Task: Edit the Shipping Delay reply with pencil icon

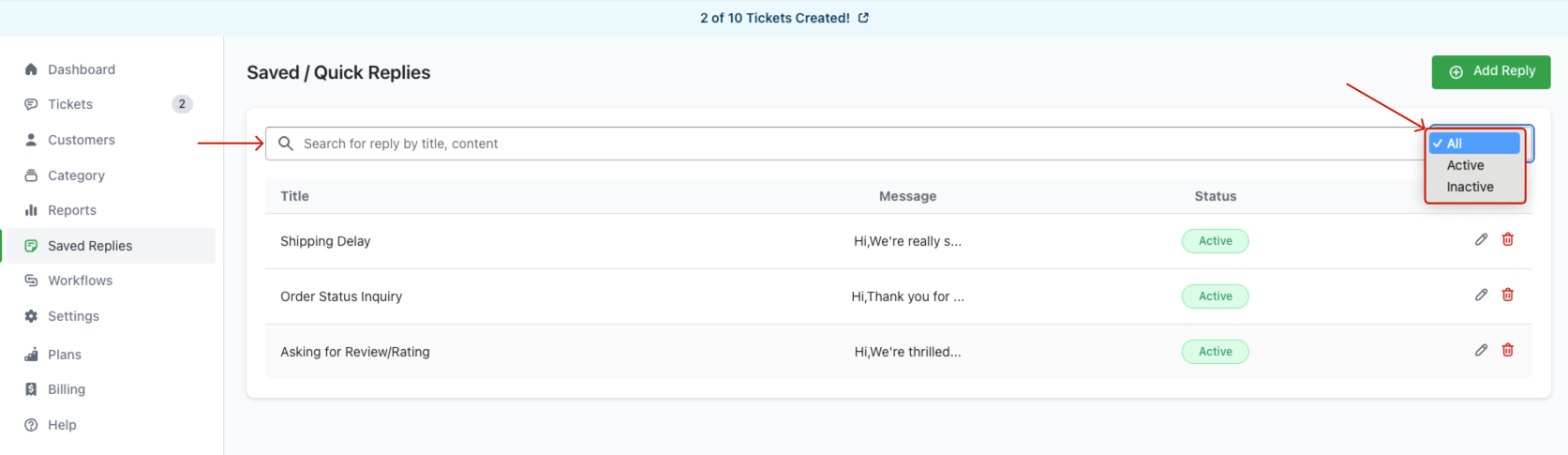Action: click(x=1481, y=239)
